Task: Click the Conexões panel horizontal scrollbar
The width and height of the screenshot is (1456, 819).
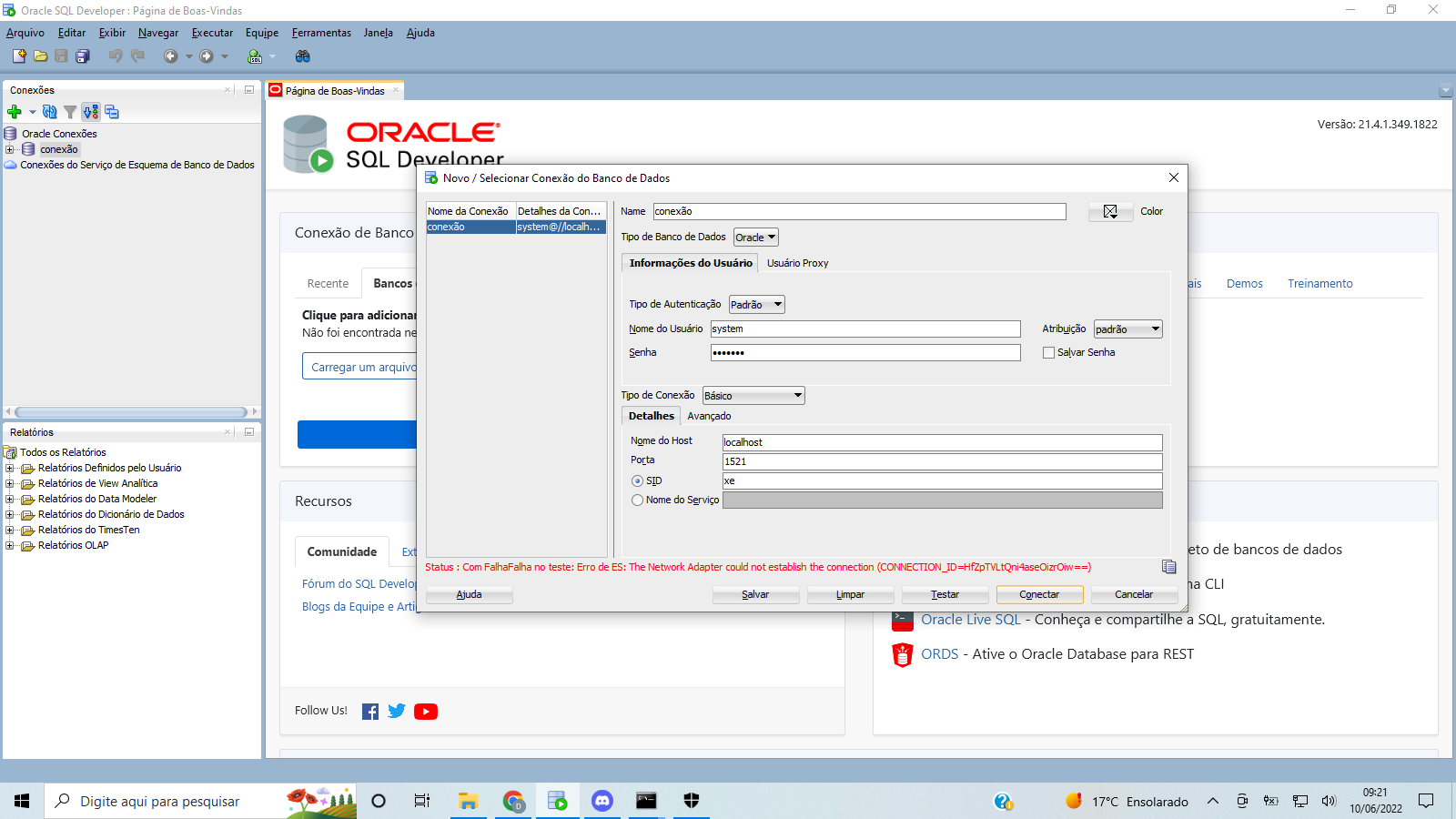Action: coord(131,412)
